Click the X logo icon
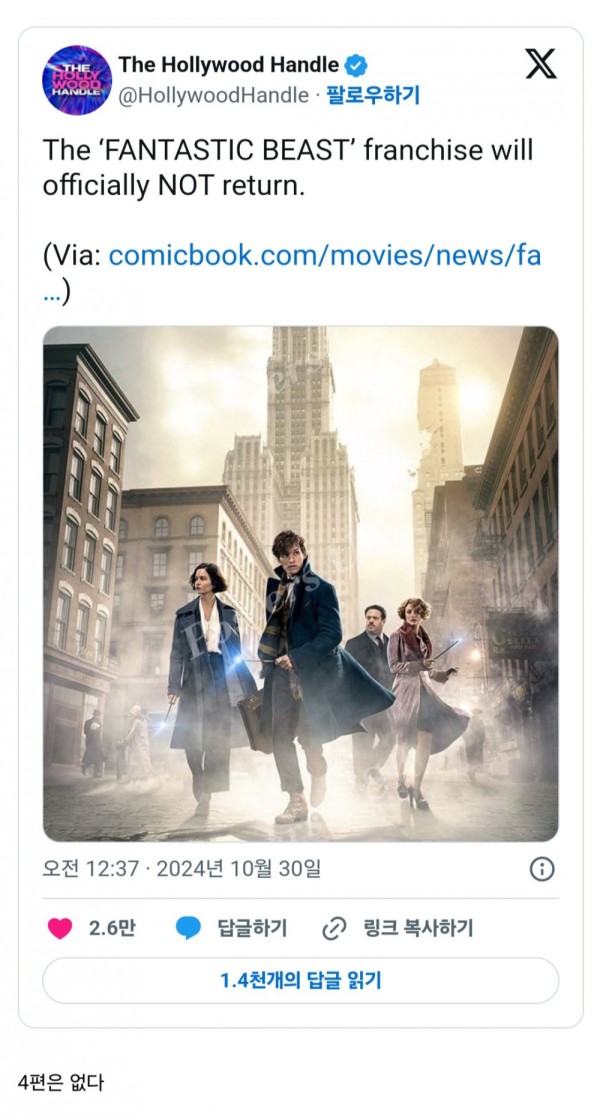 [541, 64]
